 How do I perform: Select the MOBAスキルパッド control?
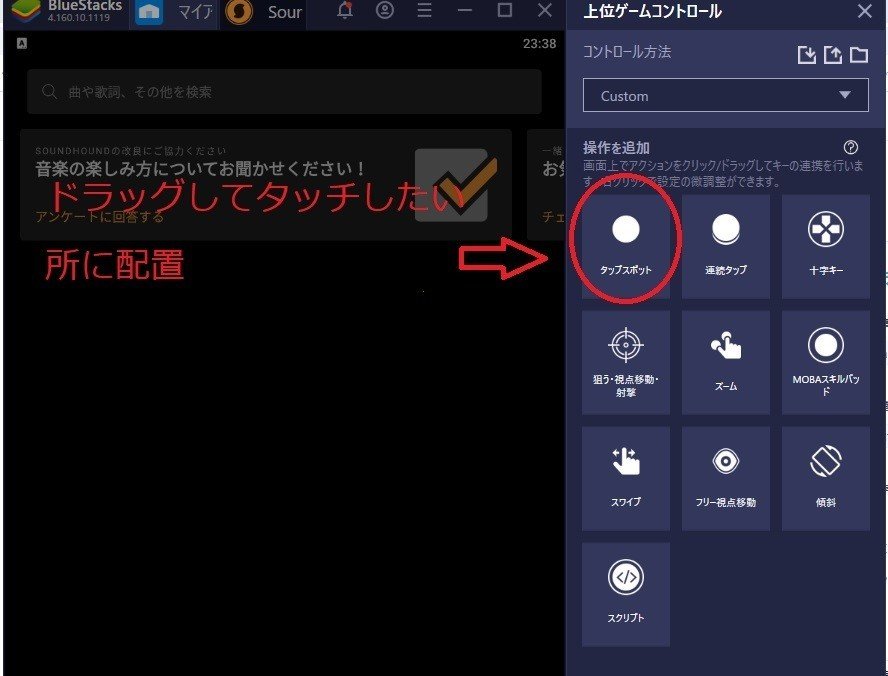(x=826, y=360)
